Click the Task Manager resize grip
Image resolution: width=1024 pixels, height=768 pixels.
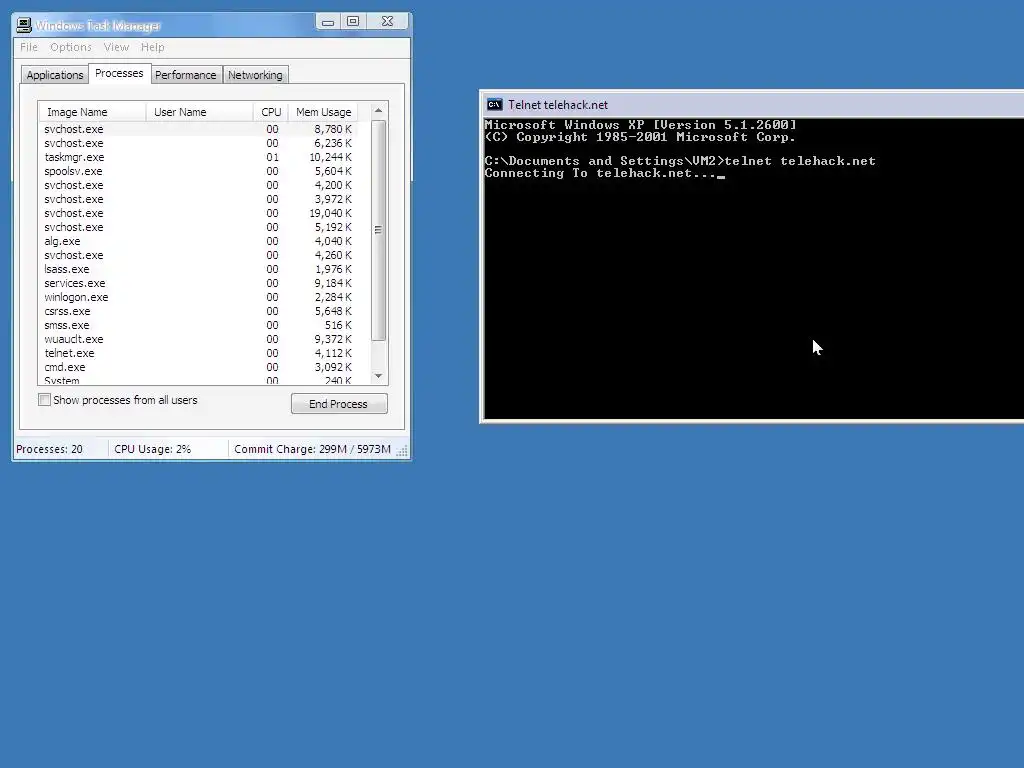tap(402, 451)
